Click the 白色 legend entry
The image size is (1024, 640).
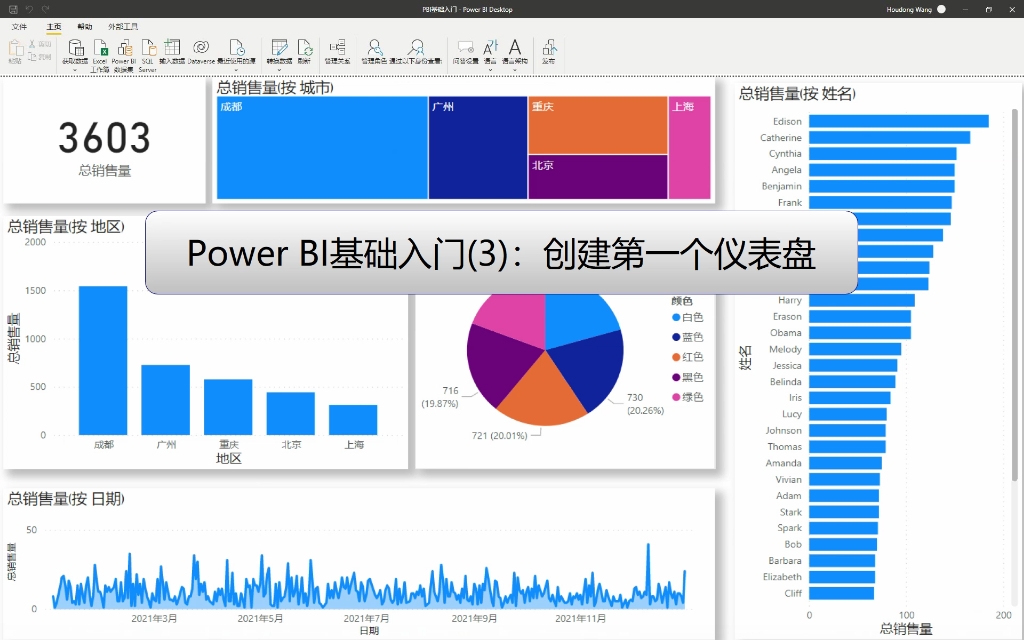pyautogui.click(x=688, y=317)
